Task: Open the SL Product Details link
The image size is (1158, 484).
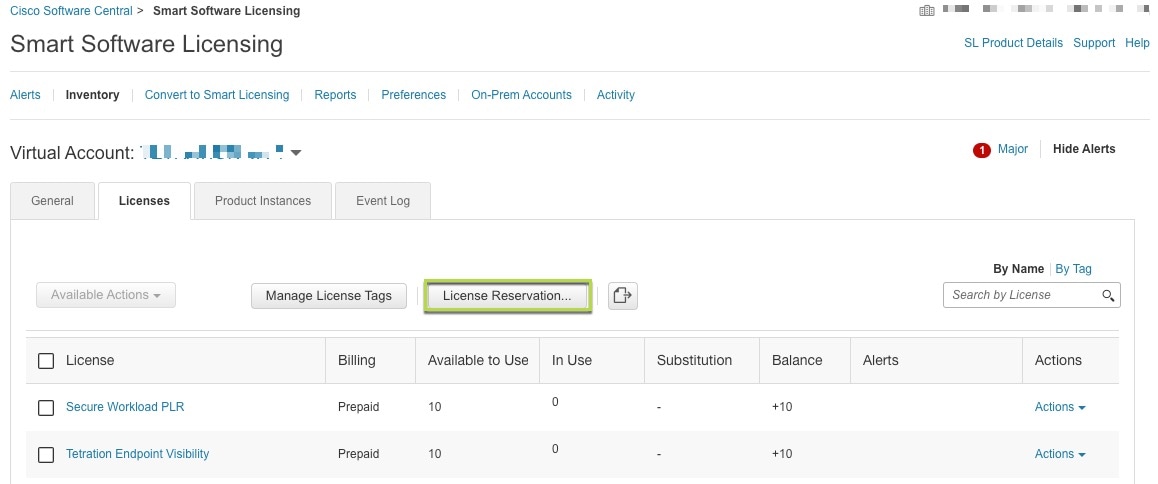Action: tap(1013, 43)
